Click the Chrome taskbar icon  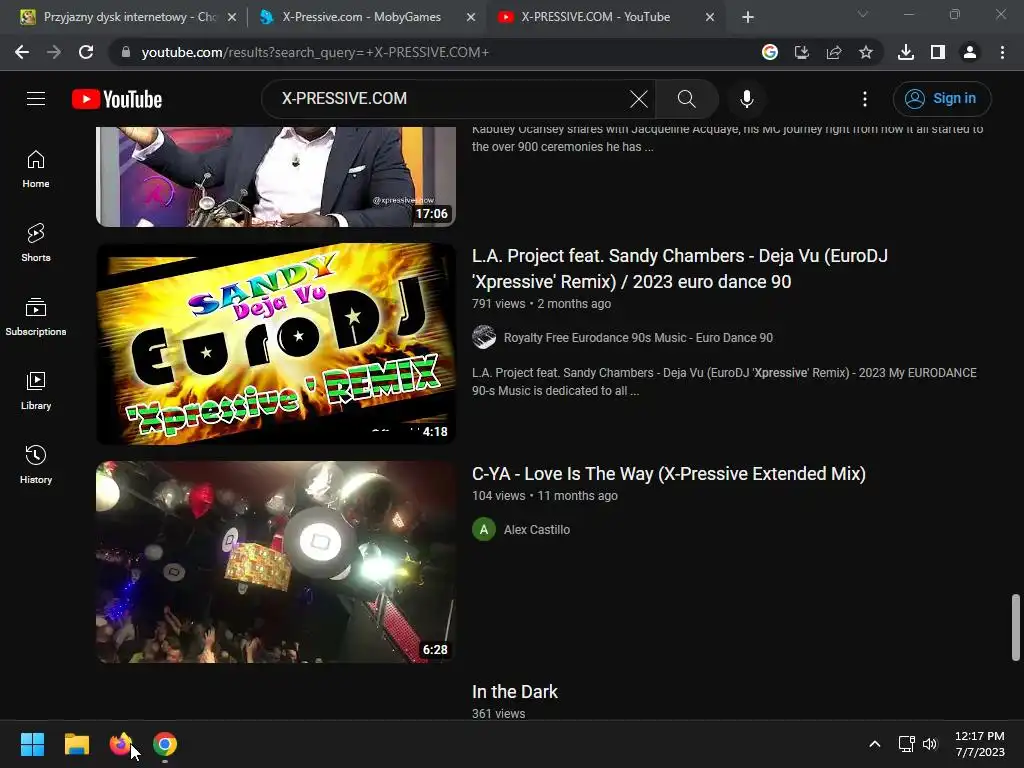pos(165,744)
